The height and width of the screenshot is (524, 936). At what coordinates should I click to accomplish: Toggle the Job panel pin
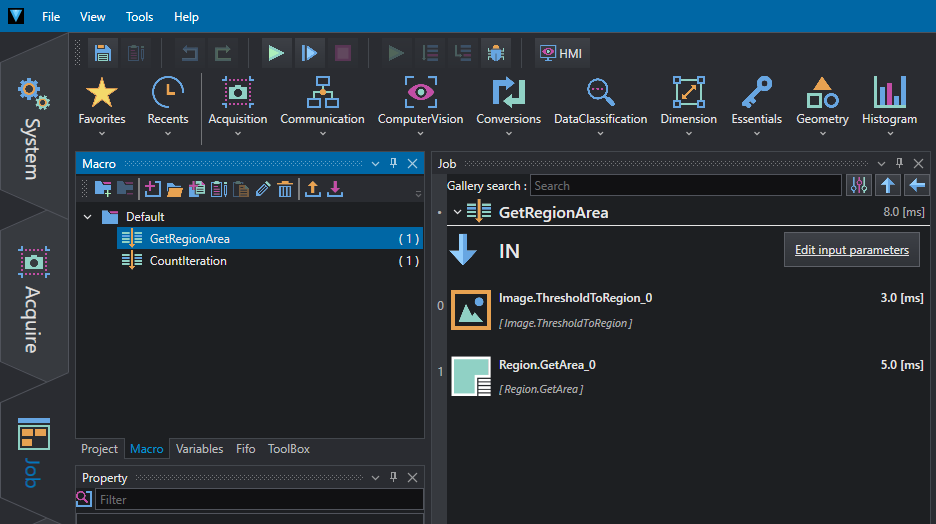[900, 164]
